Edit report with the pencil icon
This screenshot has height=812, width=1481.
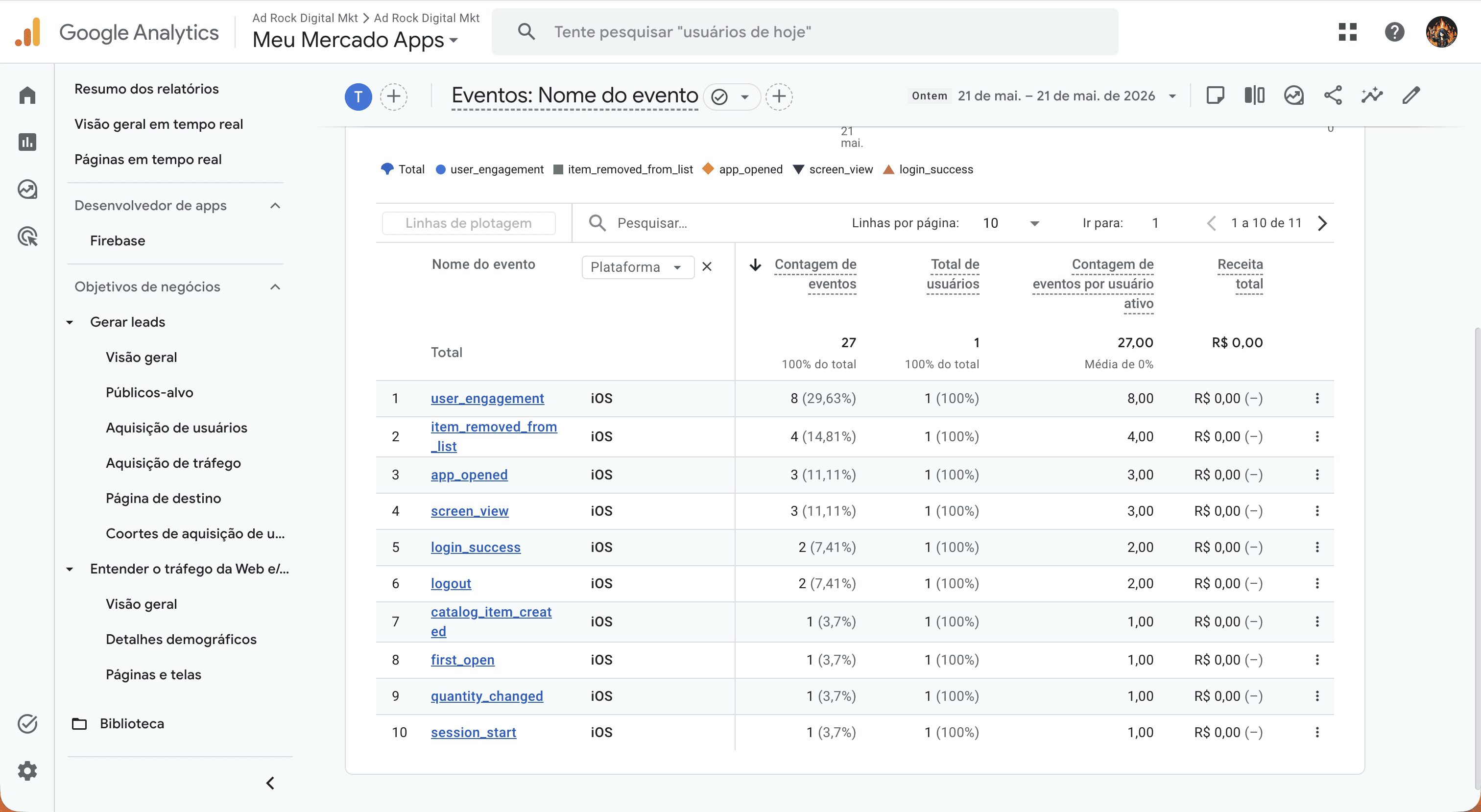[1411, 96]
